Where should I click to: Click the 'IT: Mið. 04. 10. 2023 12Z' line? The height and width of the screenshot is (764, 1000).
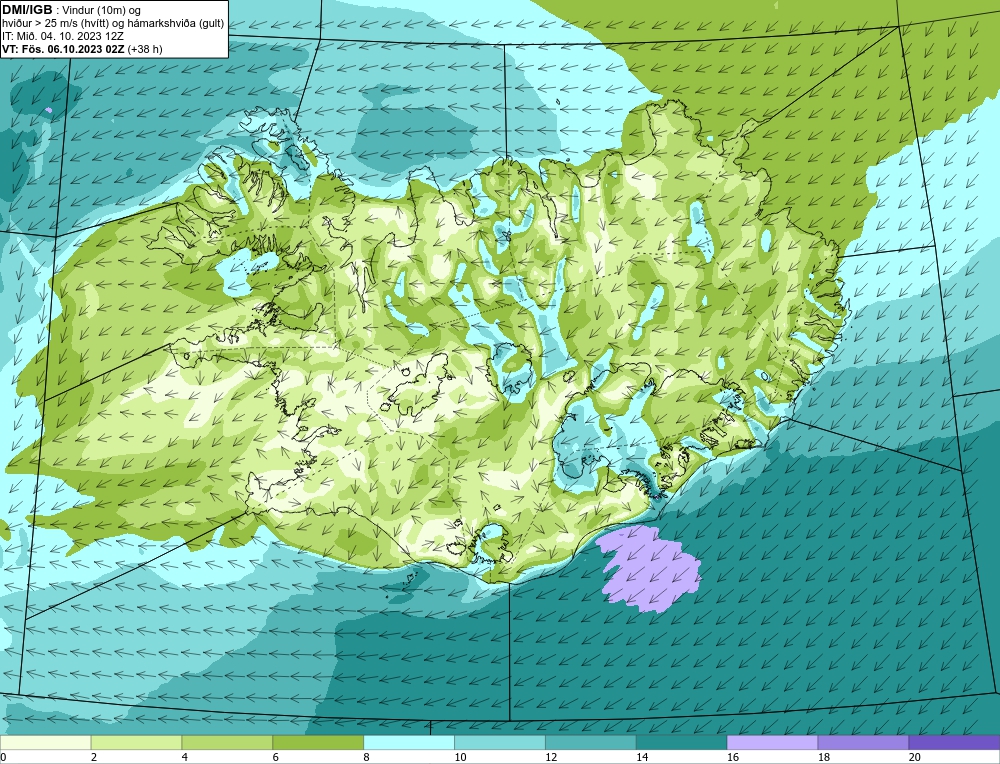pos(63,36)
